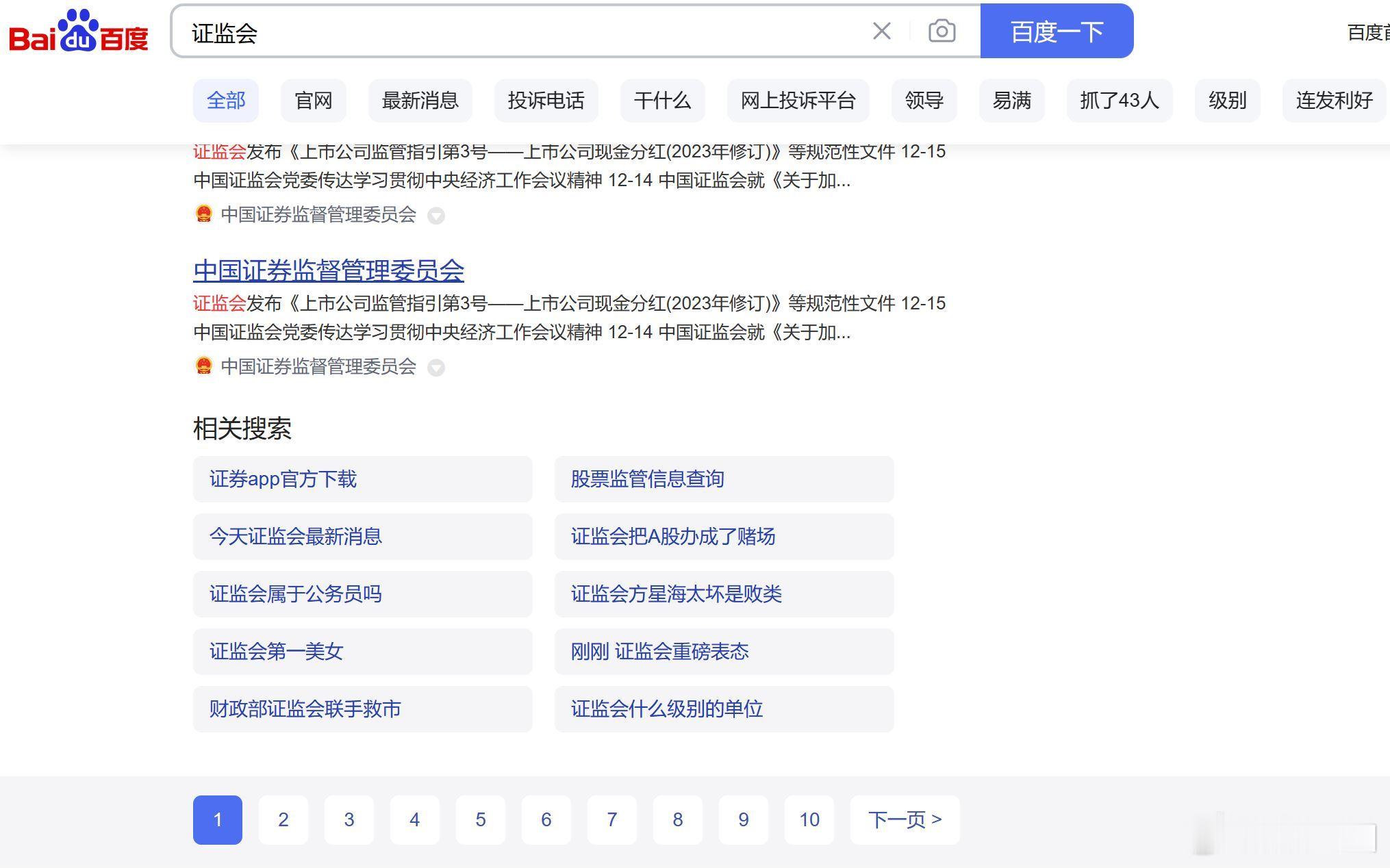The height and width of the screenshot is (868, 1390).
Task: Go to results page 3
Action: 349,820
